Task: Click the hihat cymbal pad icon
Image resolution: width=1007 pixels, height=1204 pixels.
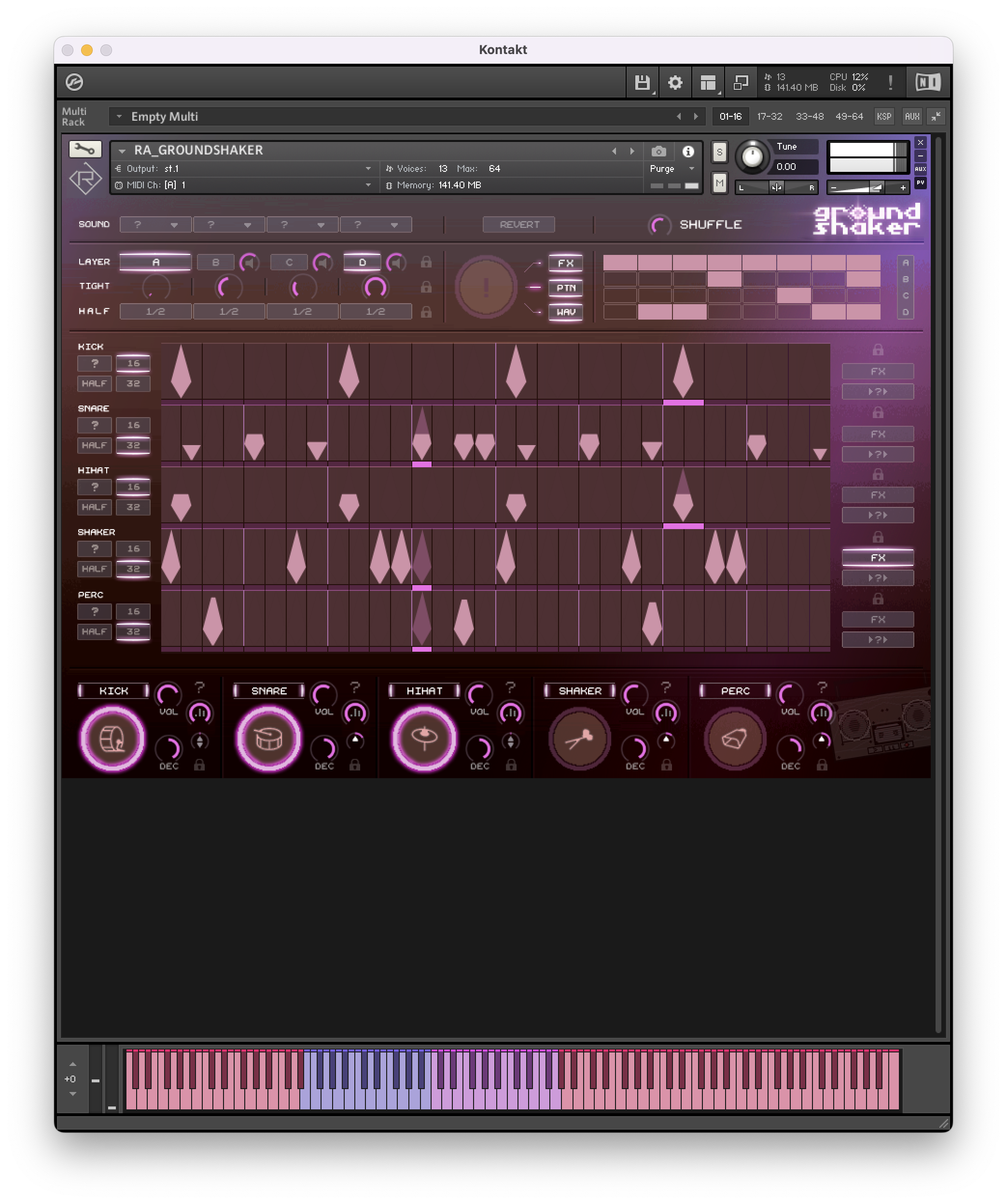Action: 424,739
